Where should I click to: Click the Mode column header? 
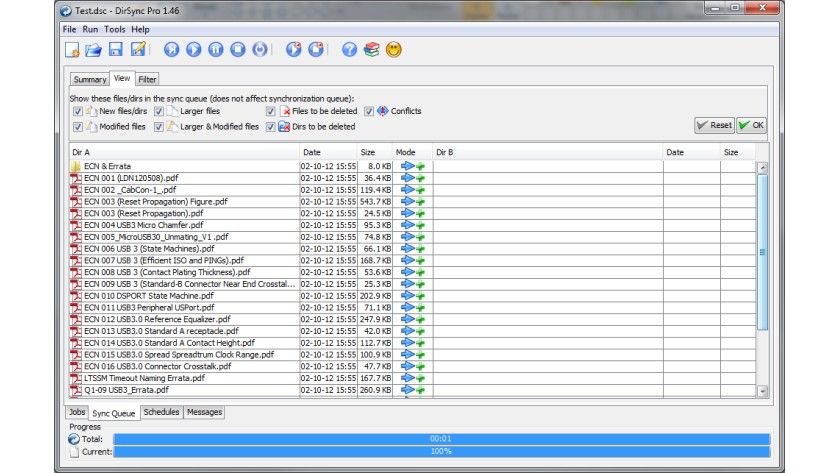pos(412,152)
